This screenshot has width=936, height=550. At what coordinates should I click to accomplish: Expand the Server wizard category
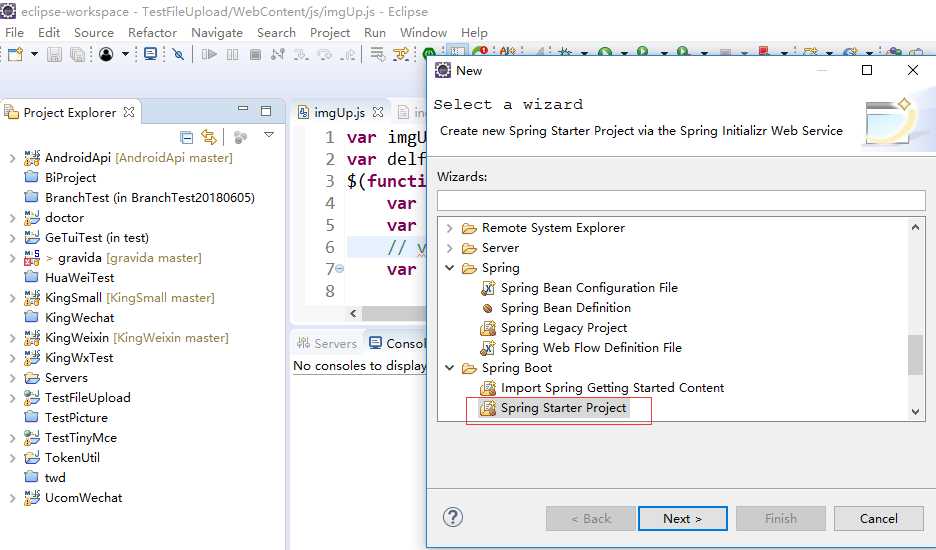(450, 248)
